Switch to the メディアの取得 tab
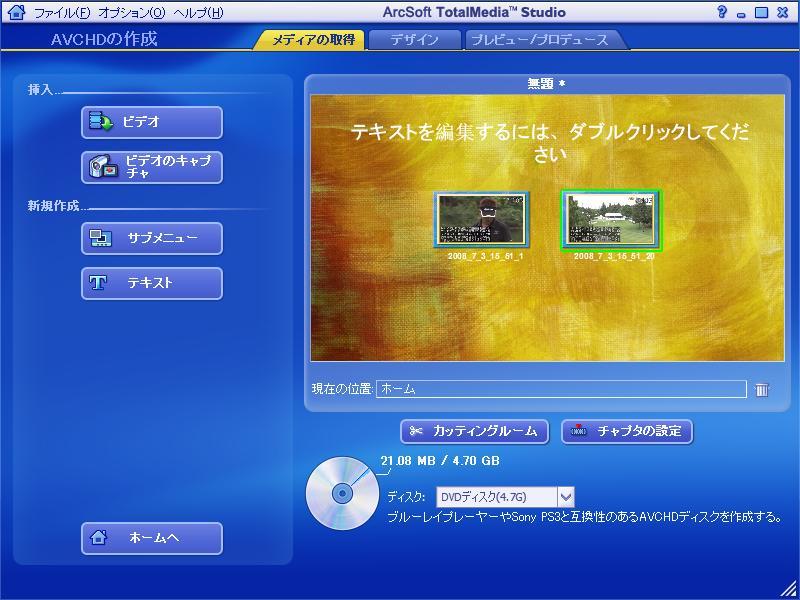Screen dimensions: 800x600 coord(313,40)
